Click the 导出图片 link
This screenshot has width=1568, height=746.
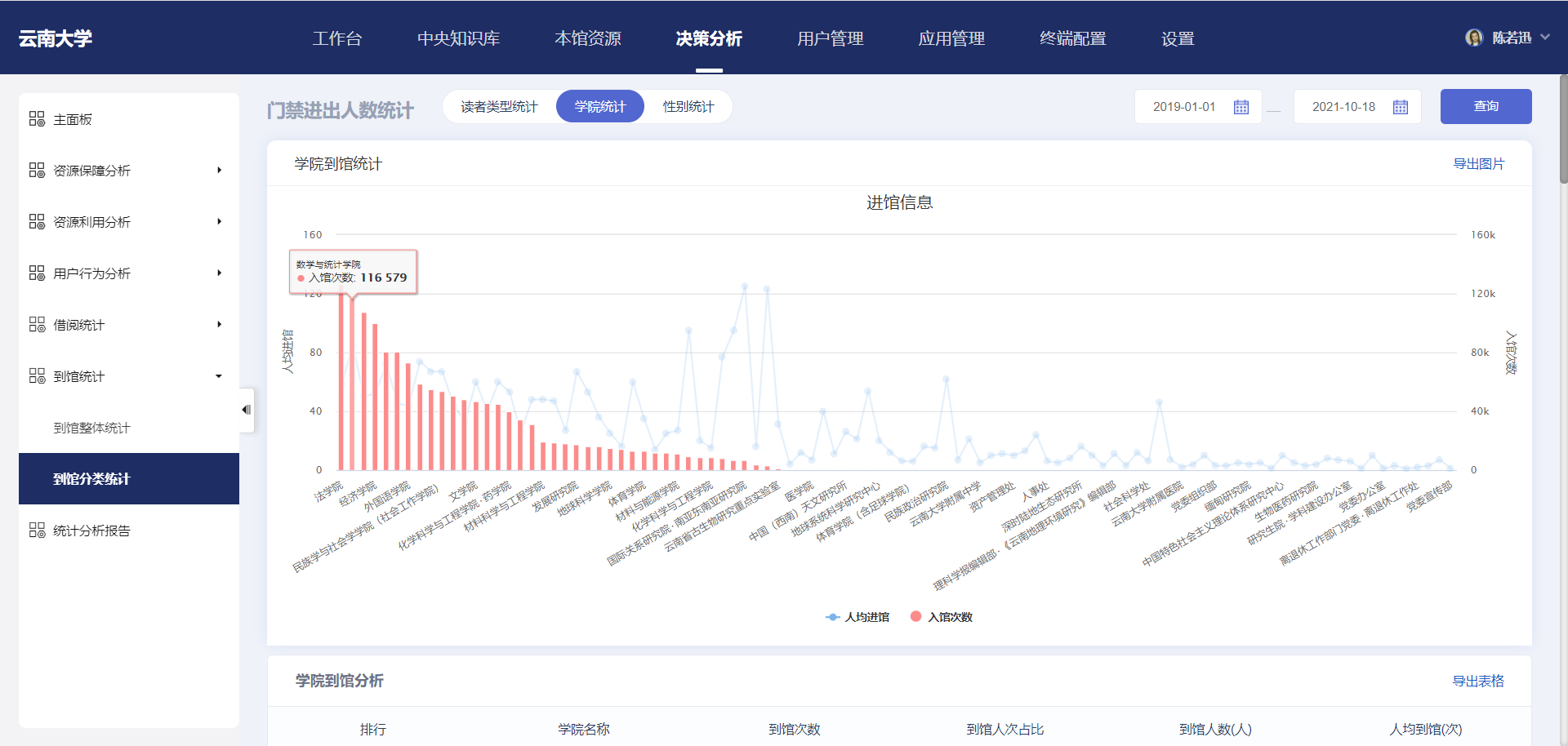[1478, 164]
